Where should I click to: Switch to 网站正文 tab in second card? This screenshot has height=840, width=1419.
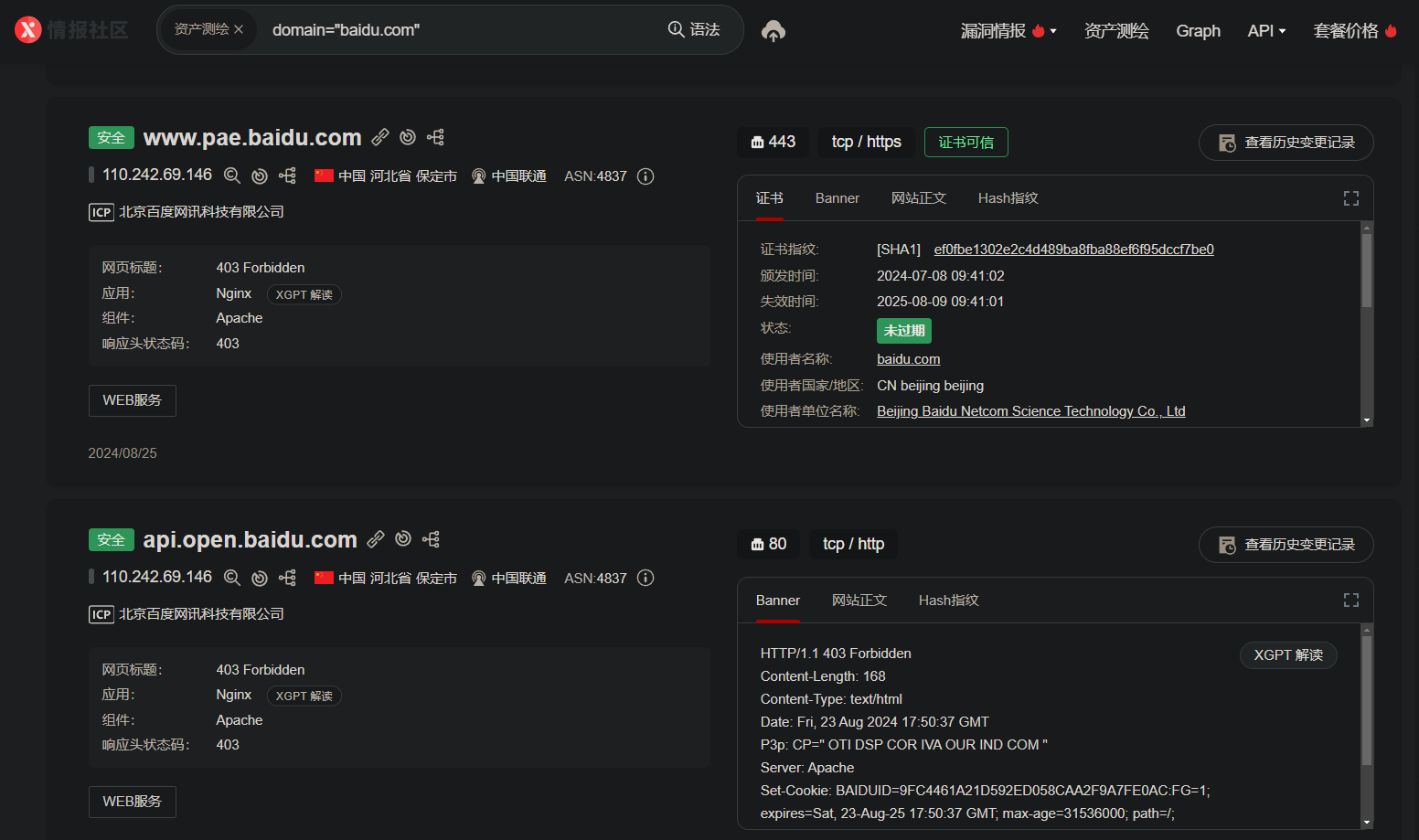pyautogui.click(x=859, y=601)
